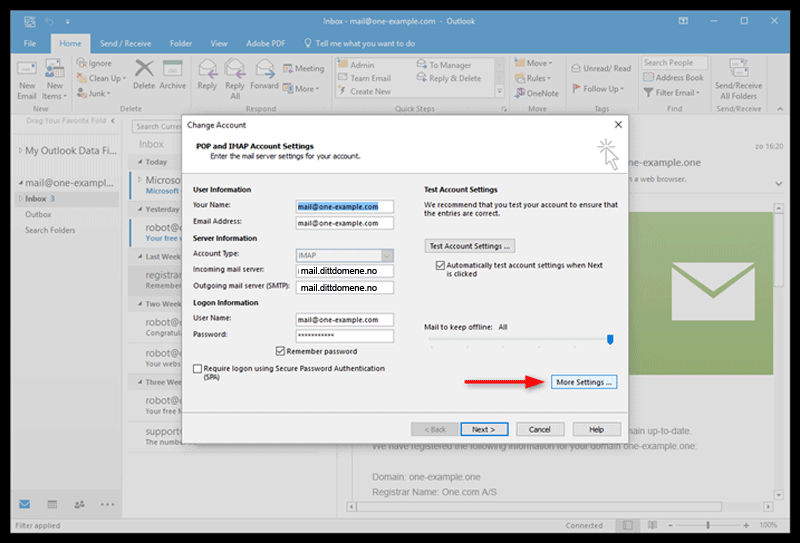This screenshot has width=800, height=543.
Task: Click the More Settings button
Action: [583, 382]
